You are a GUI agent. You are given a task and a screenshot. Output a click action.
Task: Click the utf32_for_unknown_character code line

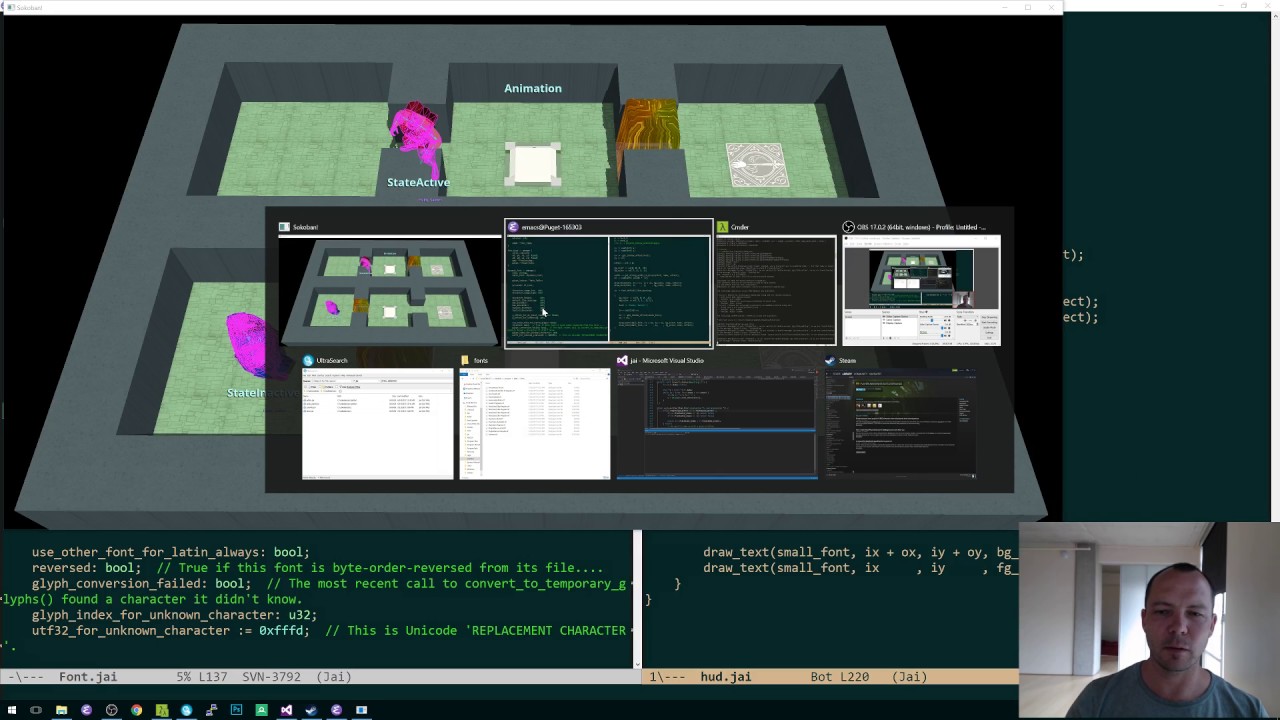tap(328, 631)
